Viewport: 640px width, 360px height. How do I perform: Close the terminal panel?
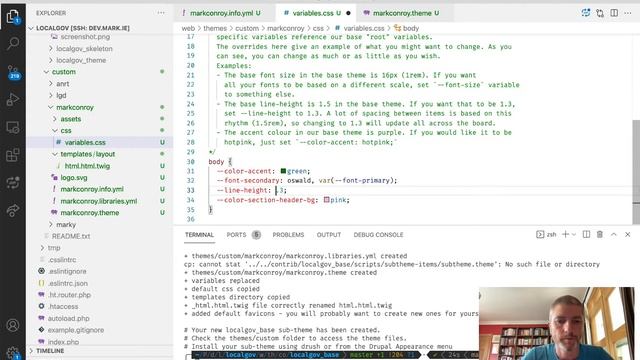tap(627, 234)
